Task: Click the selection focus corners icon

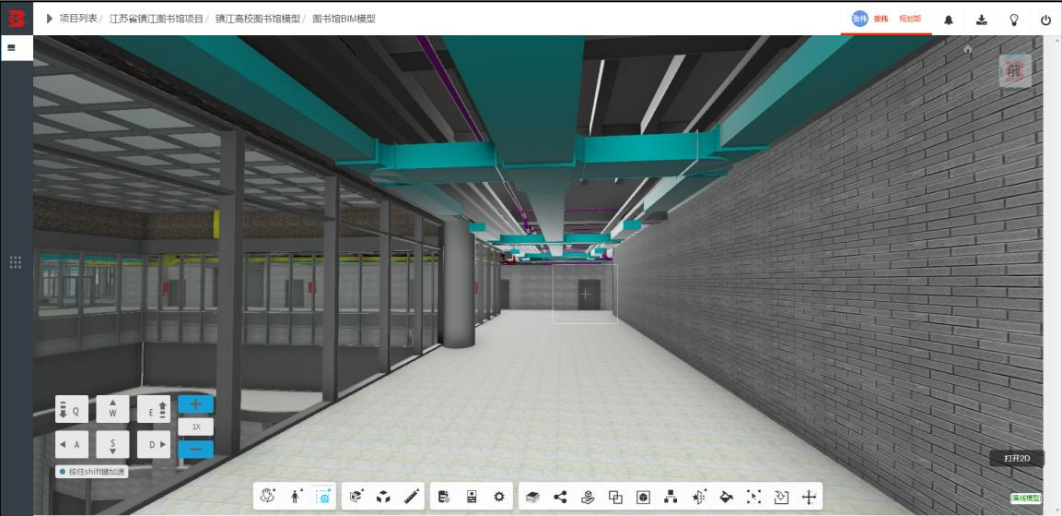Action: pyautogui.click(x=753, y=497)
